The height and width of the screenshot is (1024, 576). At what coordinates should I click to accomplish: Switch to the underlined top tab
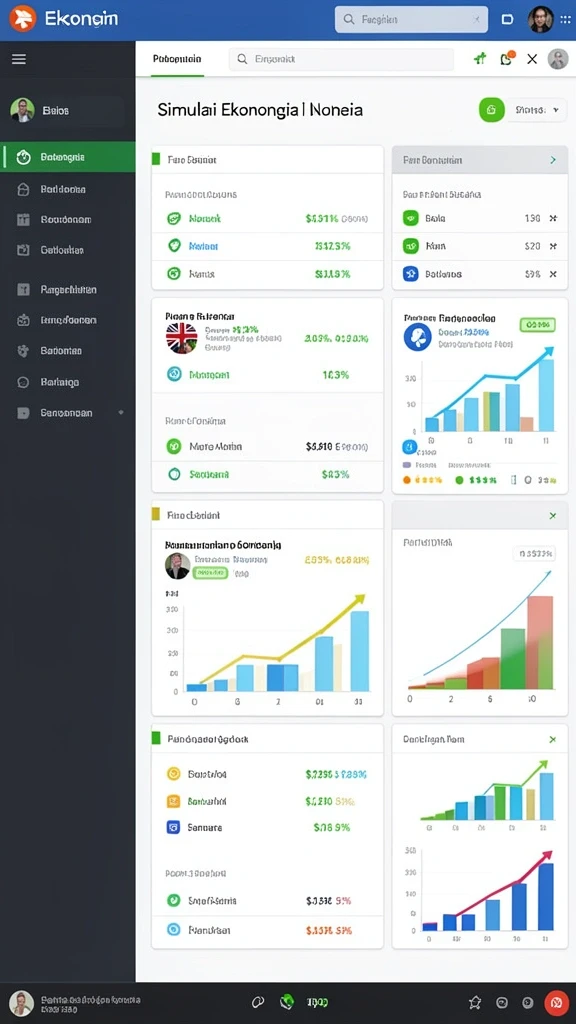177,59
